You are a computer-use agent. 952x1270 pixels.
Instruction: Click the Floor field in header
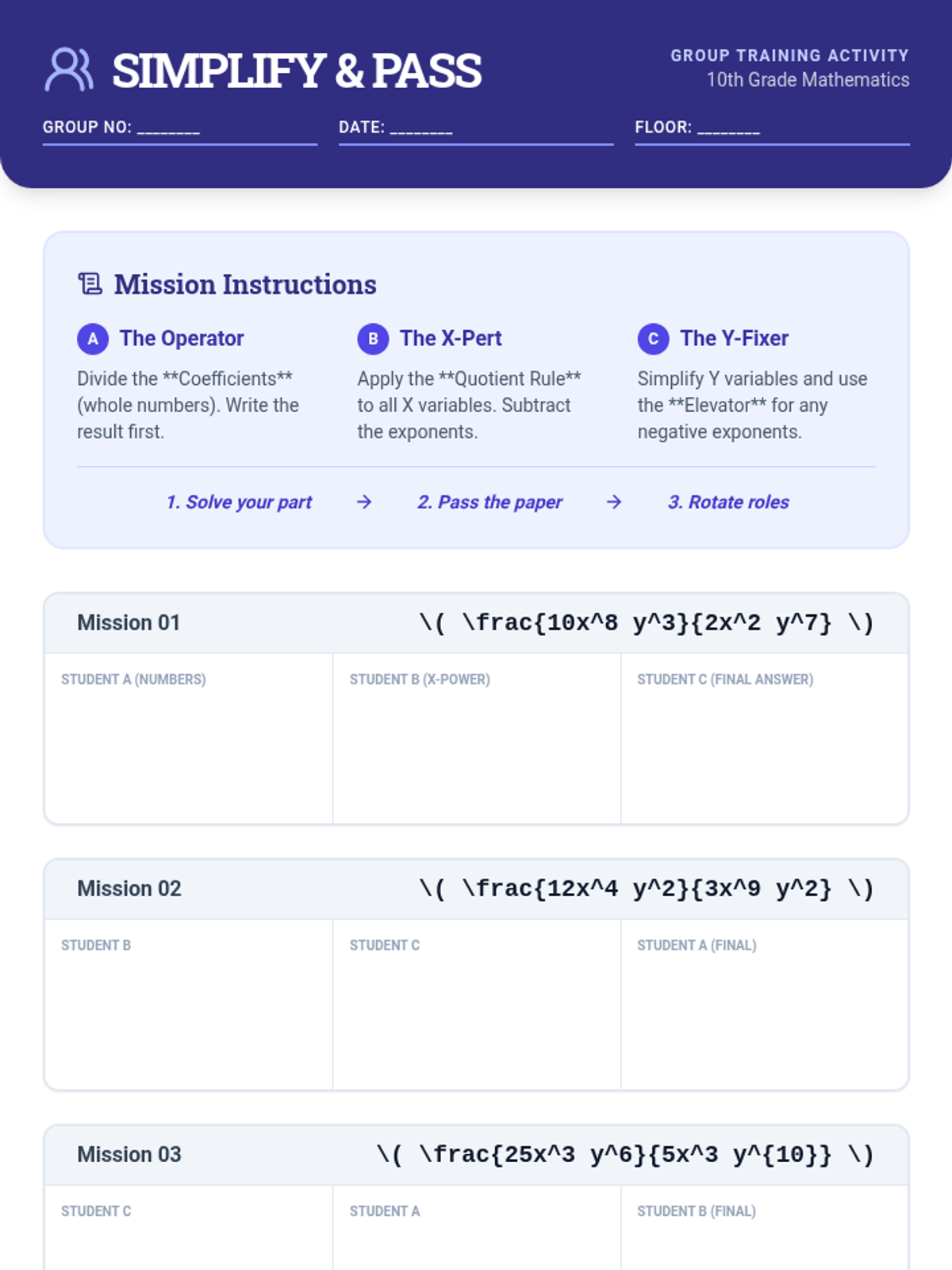(x=772, y=129)
